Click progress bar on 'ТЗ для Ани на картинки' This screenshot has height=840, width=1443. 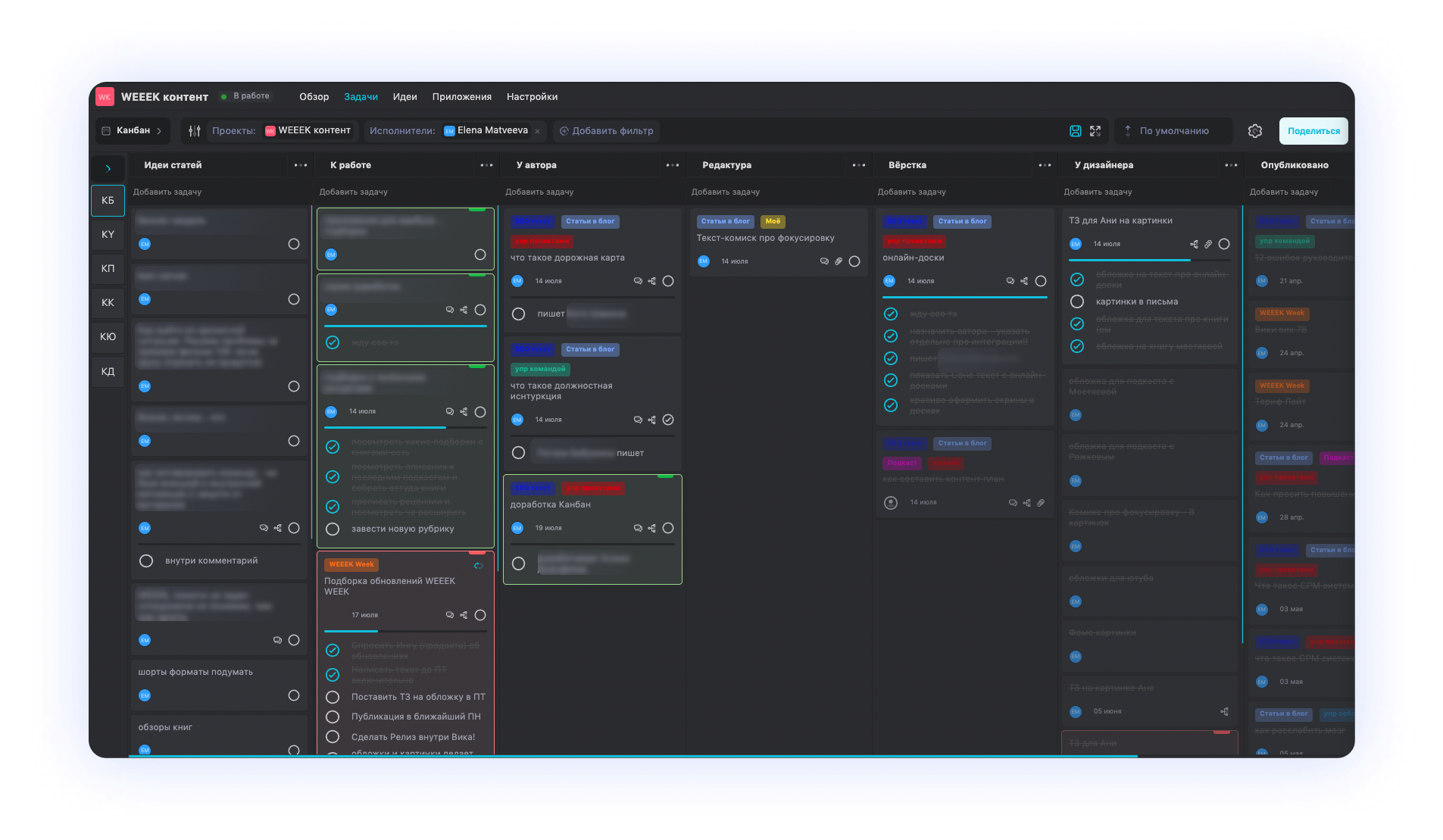click(x=1150, y=261)
